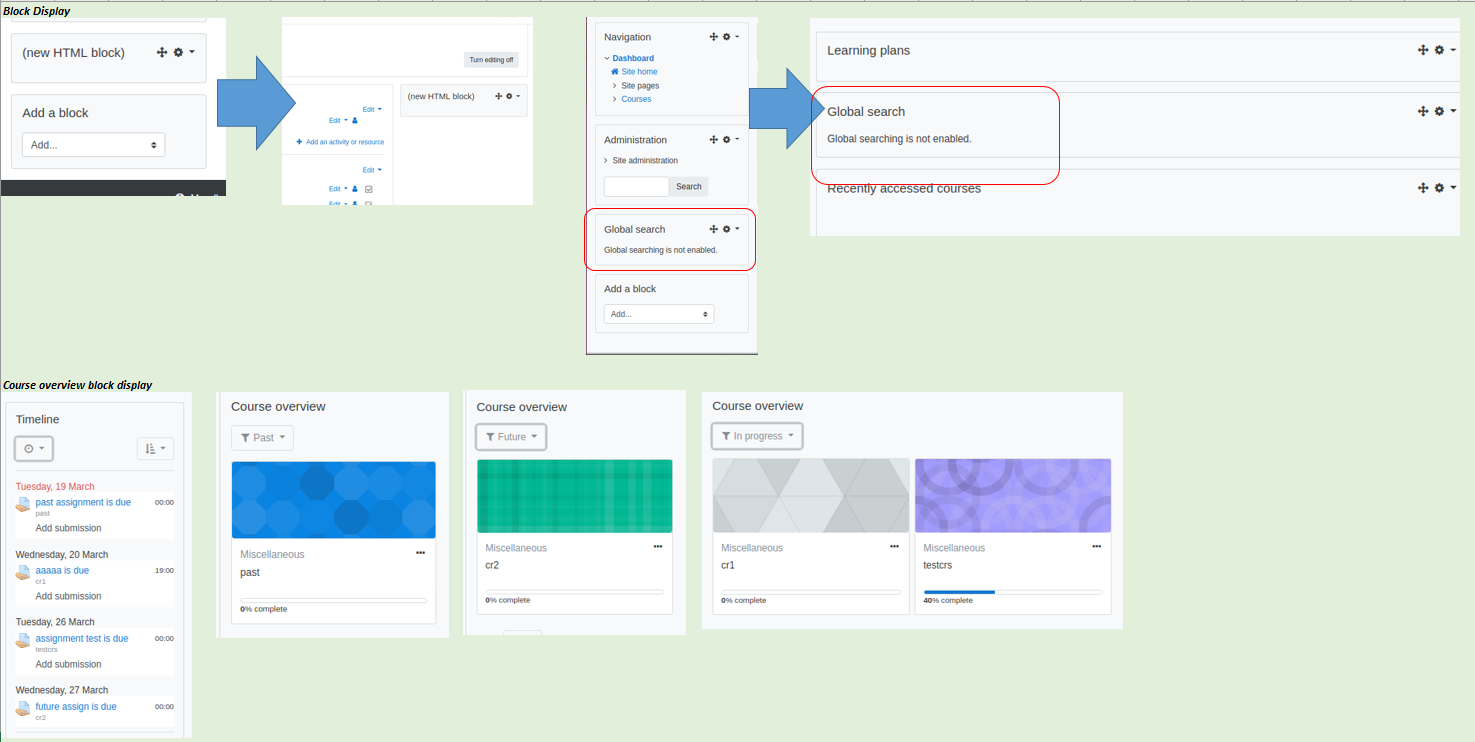Open the past assignment is due link
Screen dimensions: 1475x742
(x=83, y=502)
